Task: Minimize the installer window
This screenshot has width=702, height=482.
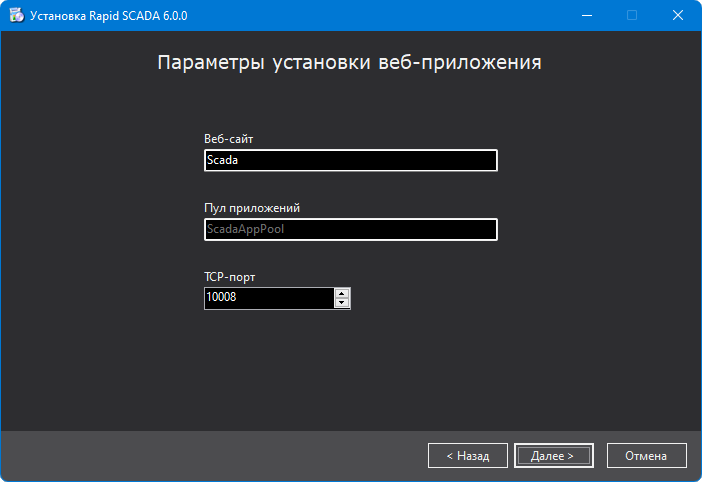Action: tap(587, 16)
